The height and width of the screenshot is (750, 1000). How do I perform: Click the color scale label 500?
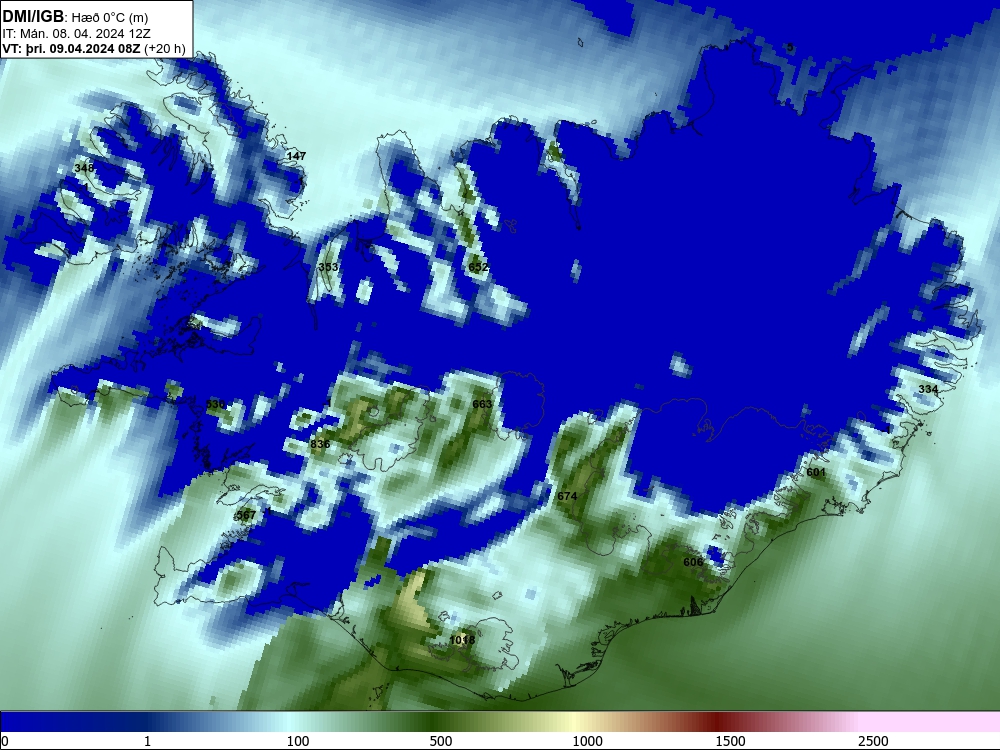click(441, 741)
